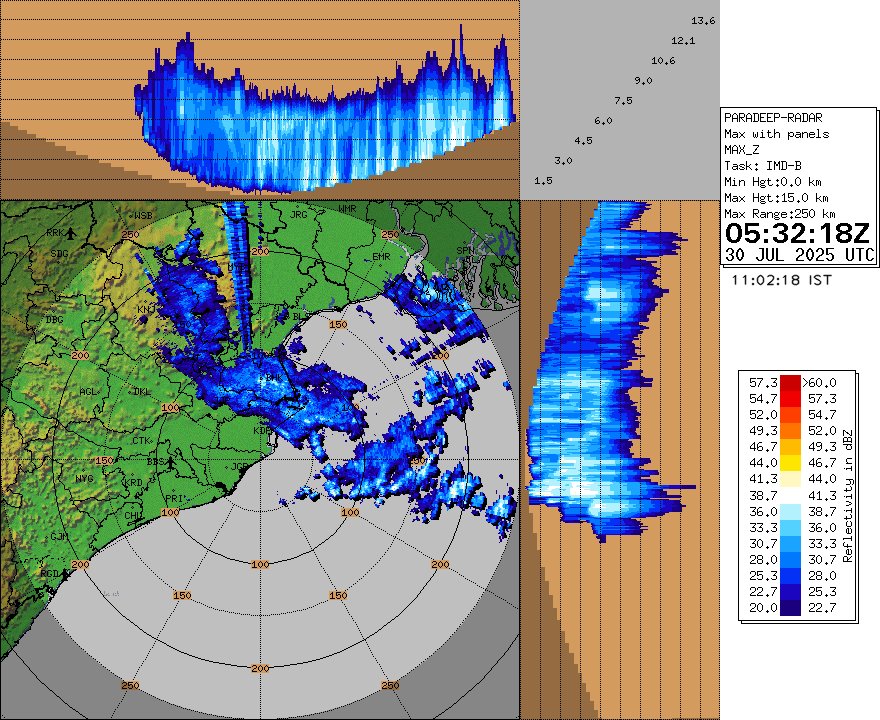Select the airplane marker at RGD
Screen dimensions: 880x720
click(65, 574)
